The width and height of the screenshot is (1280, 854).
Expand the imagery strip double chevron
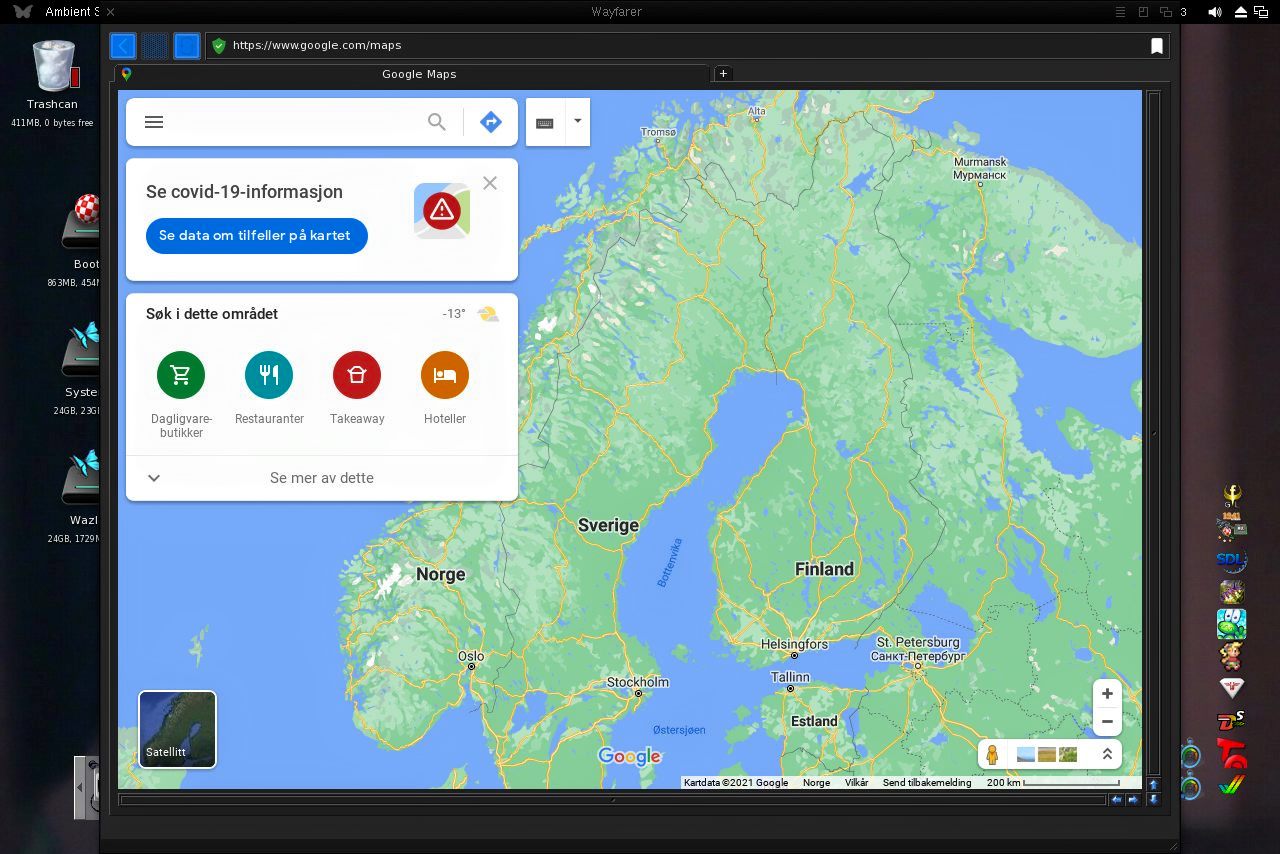tap(1107, 754)
